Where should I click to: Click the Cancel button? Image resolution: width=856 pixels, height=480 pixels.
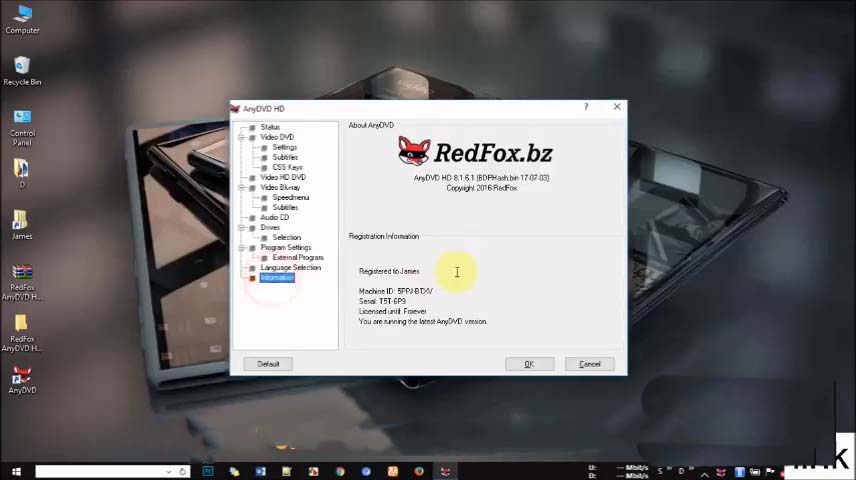(590, 364)
